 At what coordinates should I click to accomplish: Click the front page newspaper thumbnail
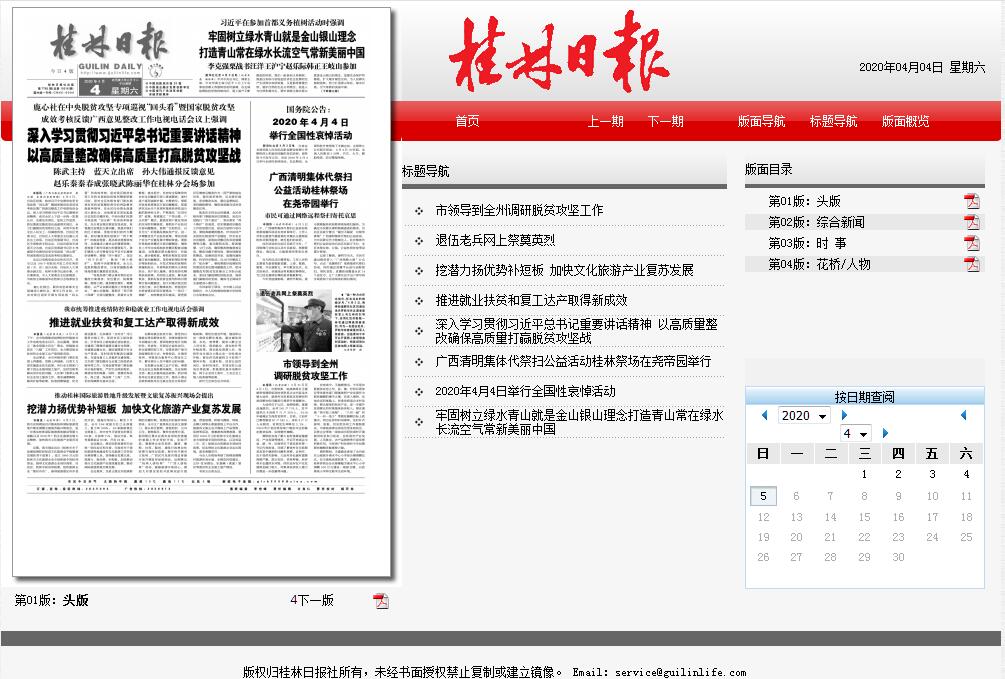202,293
